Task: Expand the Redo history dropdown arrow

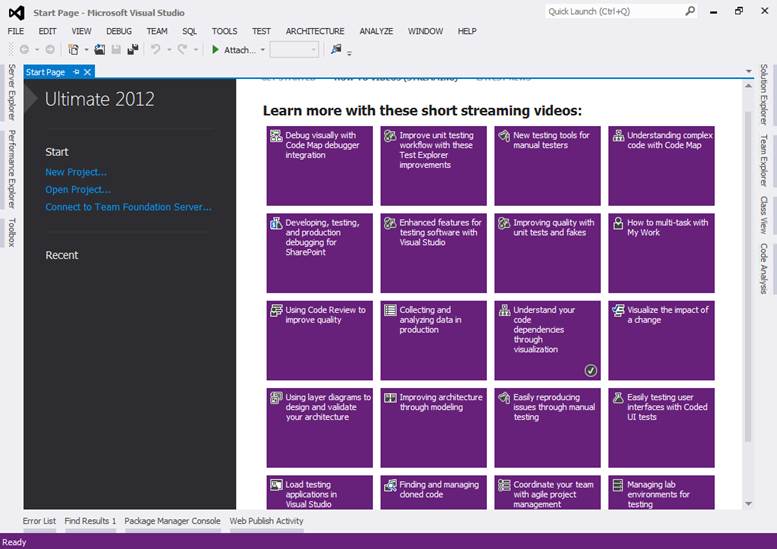Action: pos(196,50)
